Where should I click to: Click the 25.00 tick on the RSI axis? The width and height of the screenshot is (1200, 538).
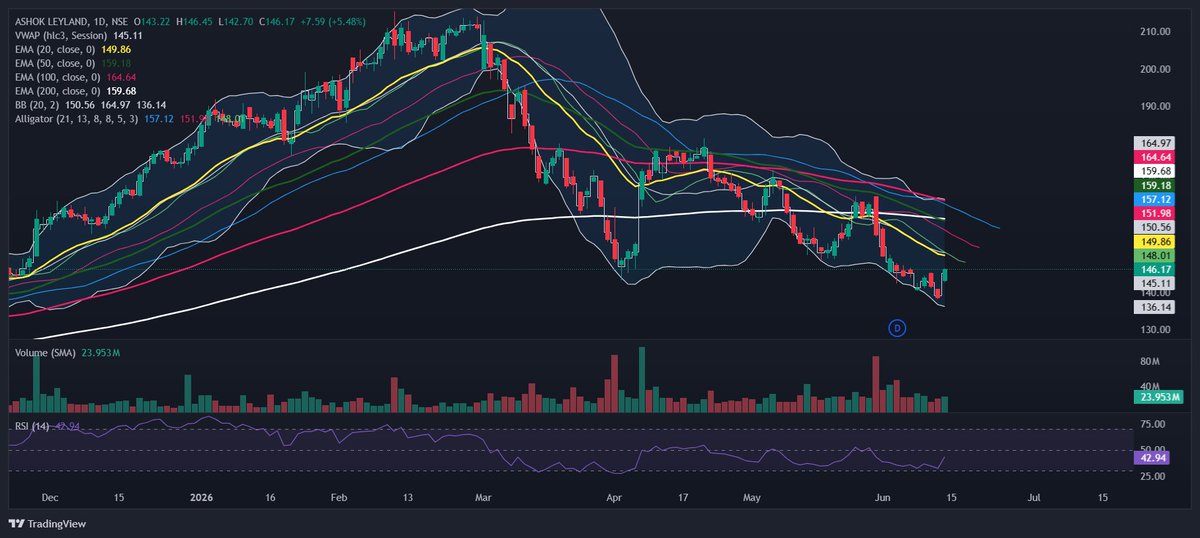tap(1152, 477)
